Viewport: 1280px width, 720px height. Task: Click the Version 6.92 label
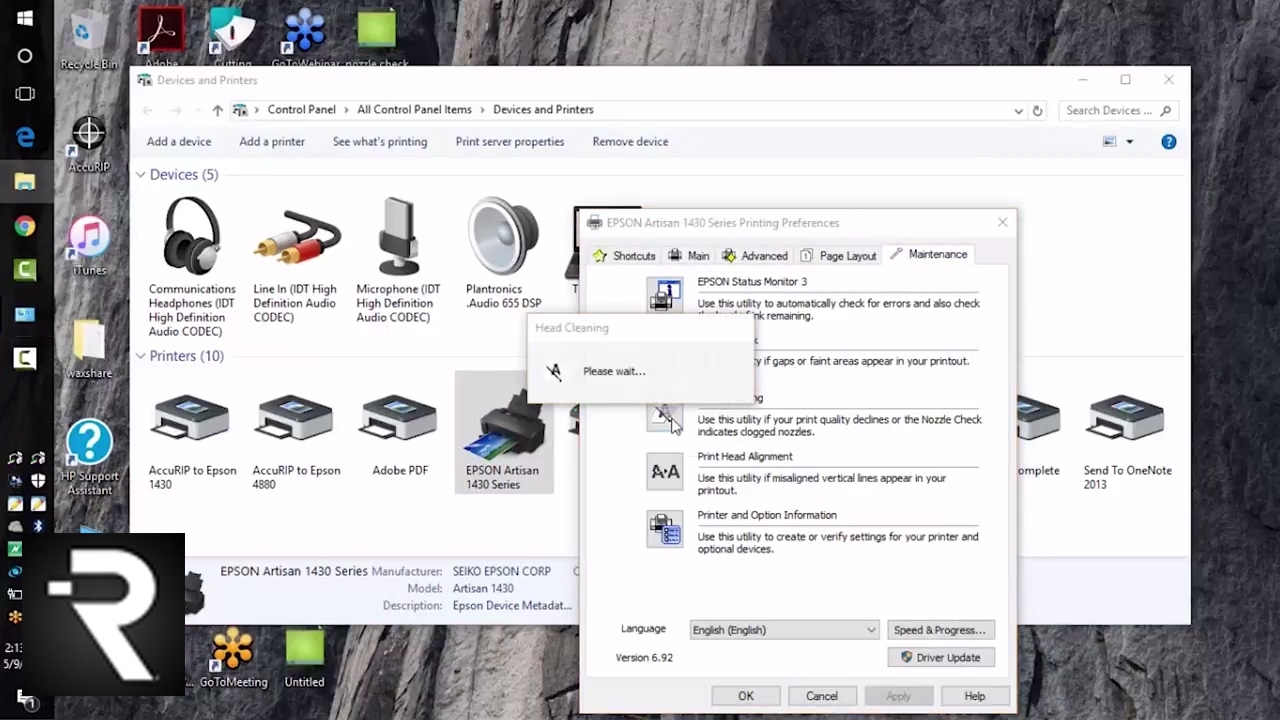(x=644, y=658)
